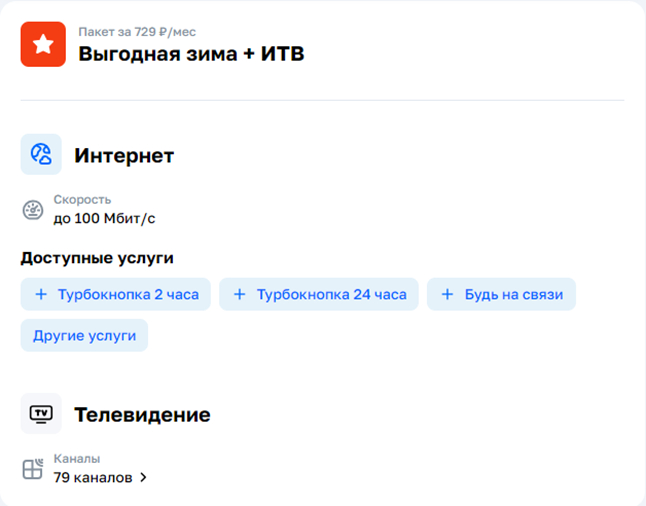This screenshot has width=646, height=506.
Task: Add the Турбокнопка 2 часа service
Action: click(x=116, y=295)
